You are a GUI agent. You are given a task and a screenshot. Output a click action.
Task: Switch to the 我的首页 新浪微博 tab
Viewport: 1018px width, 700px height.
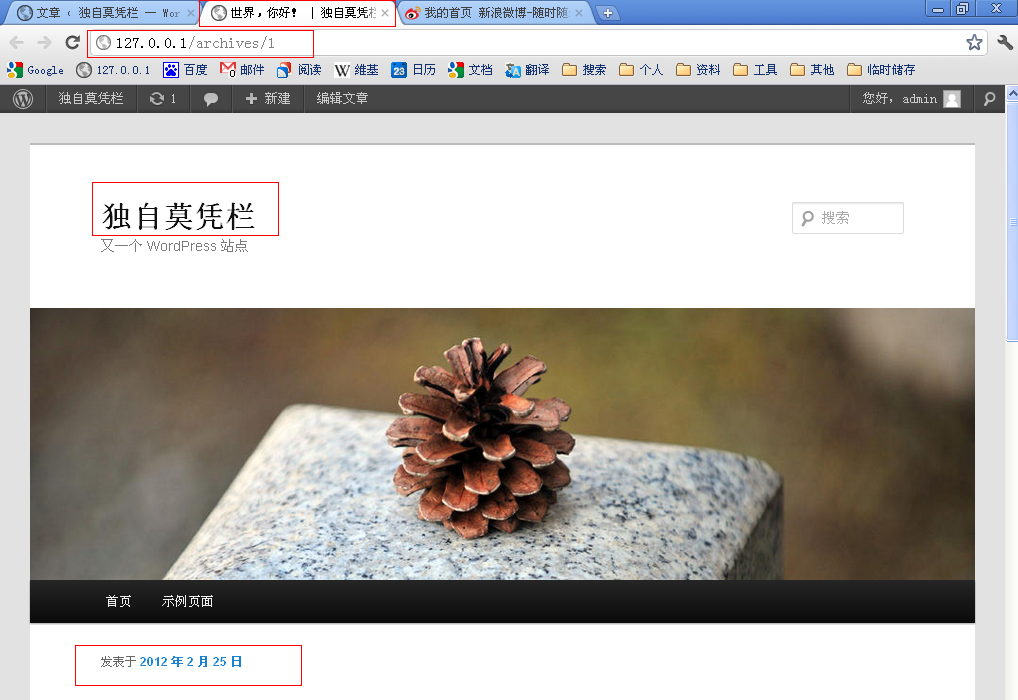[495, 13]
